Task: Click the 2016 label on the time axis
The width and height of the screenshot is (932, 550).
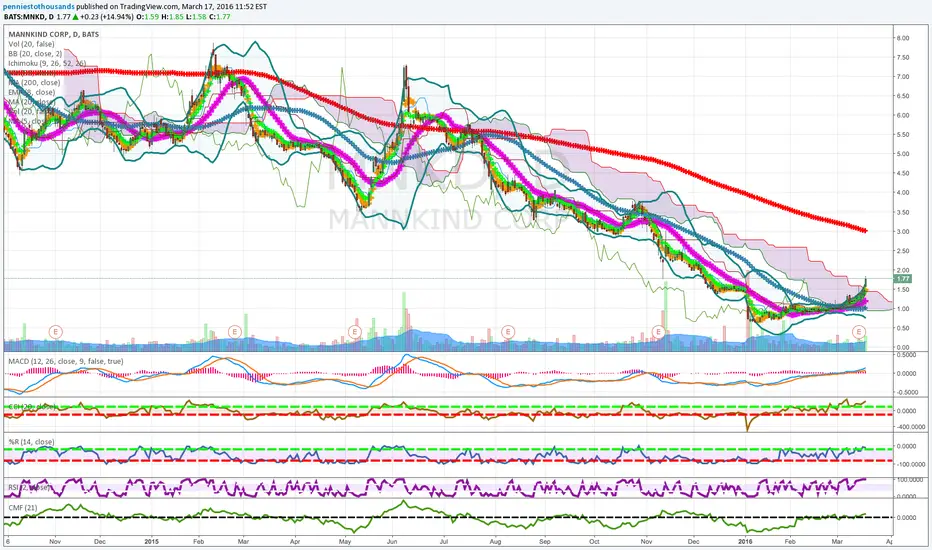Action: pos(745,542)
